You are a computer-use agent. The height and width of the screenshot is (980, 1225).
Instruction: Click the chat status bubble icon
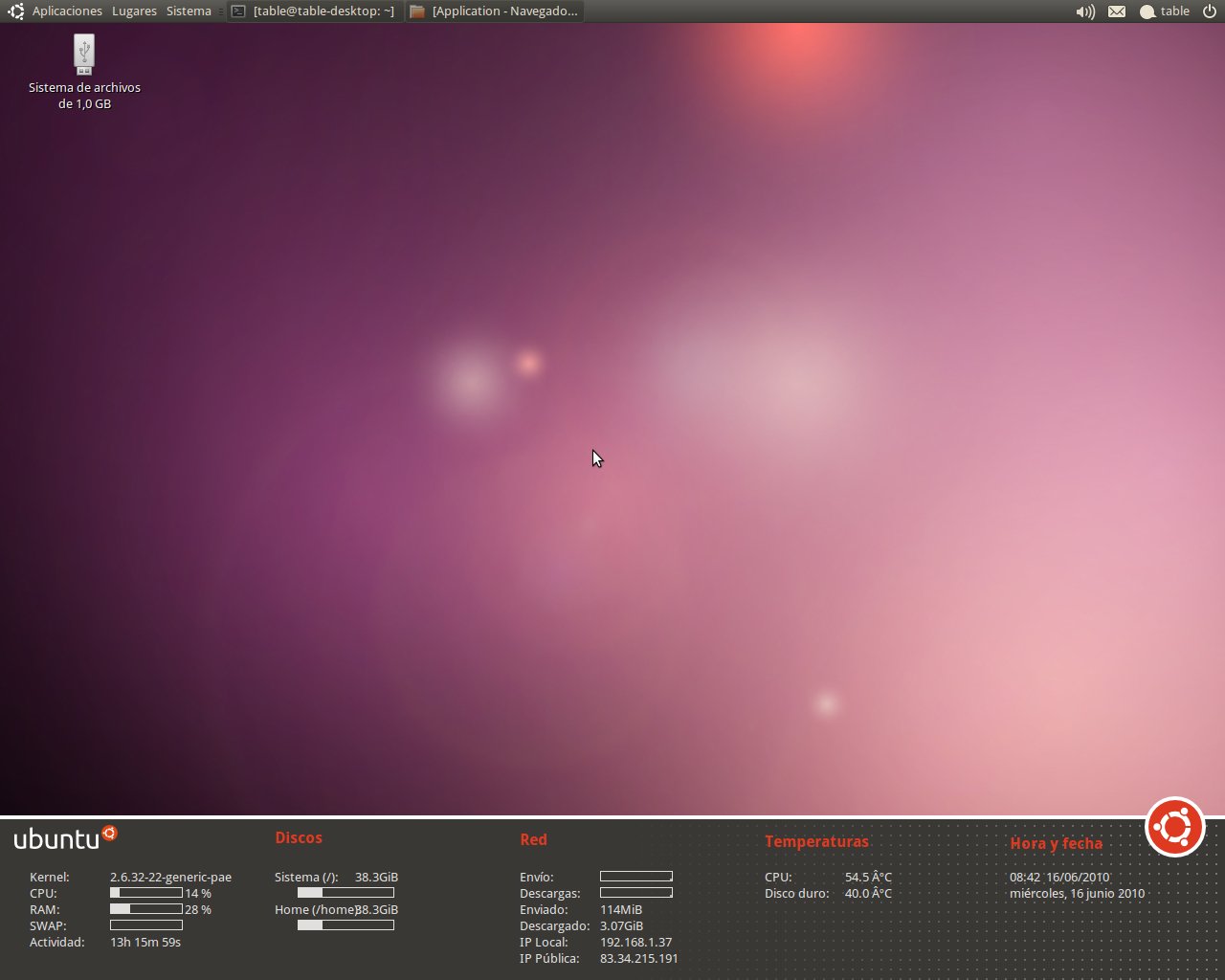[x=1147, y=12]
